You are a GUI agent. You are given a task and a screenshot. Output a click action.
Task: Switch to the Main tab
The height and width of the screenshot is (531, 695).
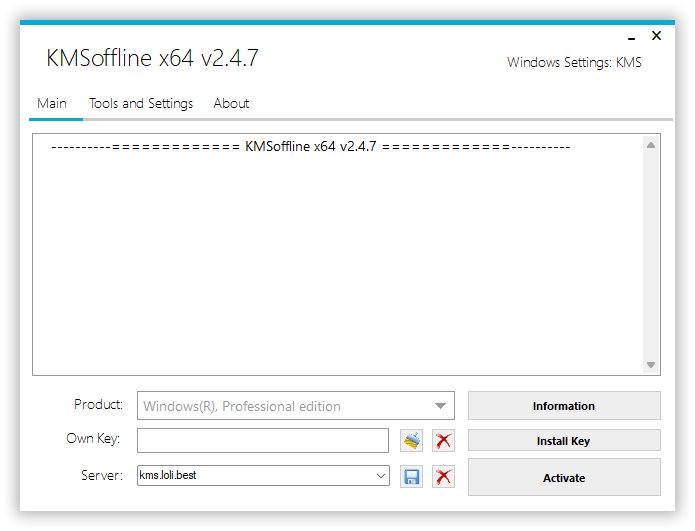(52, 104)
